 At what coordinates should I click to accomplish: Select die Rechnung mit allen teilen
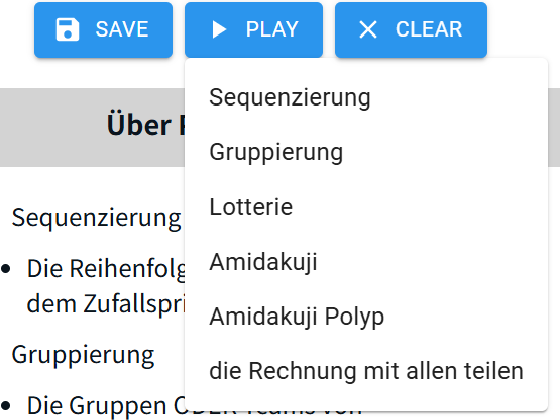coord(366,371)
